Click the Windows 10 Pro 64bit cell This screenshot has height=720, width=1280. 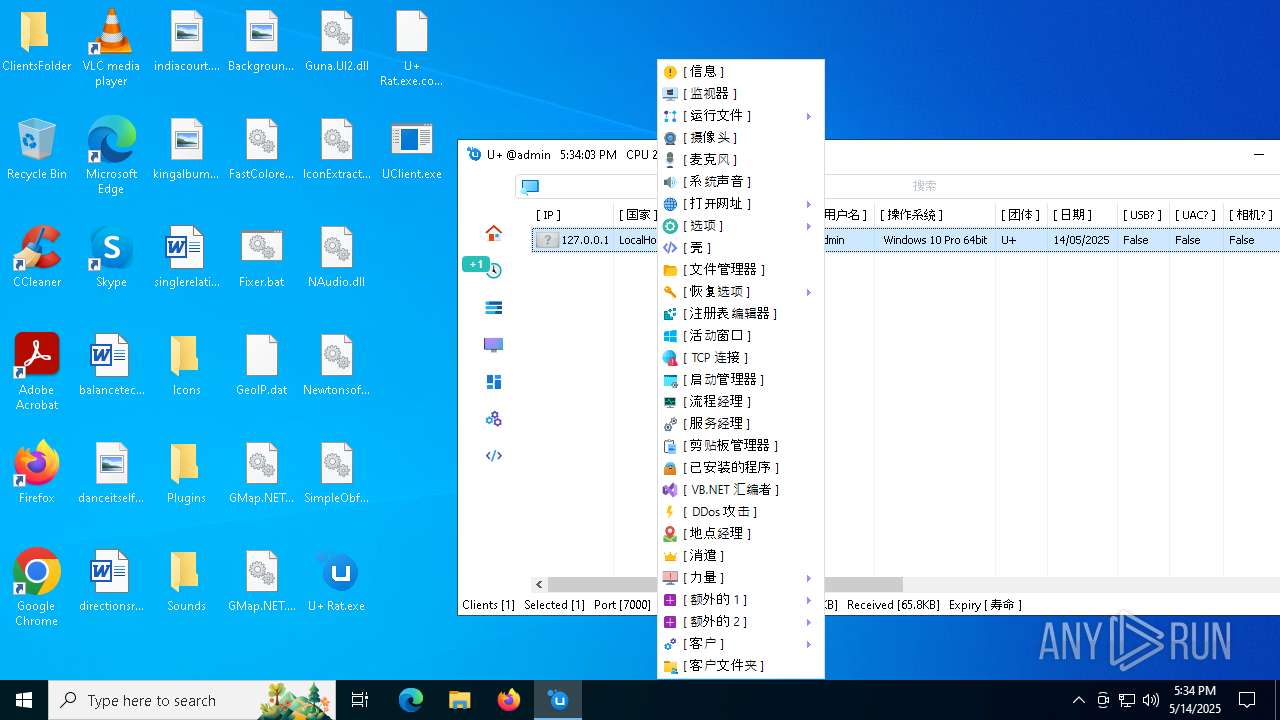pos(935,240)
